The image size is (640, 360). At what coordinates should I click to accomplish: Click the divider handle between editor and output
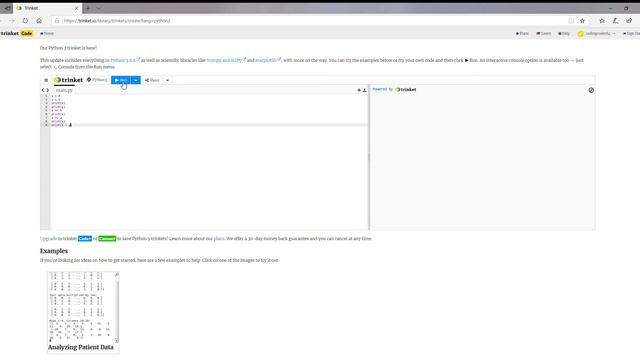click(369, 157)
